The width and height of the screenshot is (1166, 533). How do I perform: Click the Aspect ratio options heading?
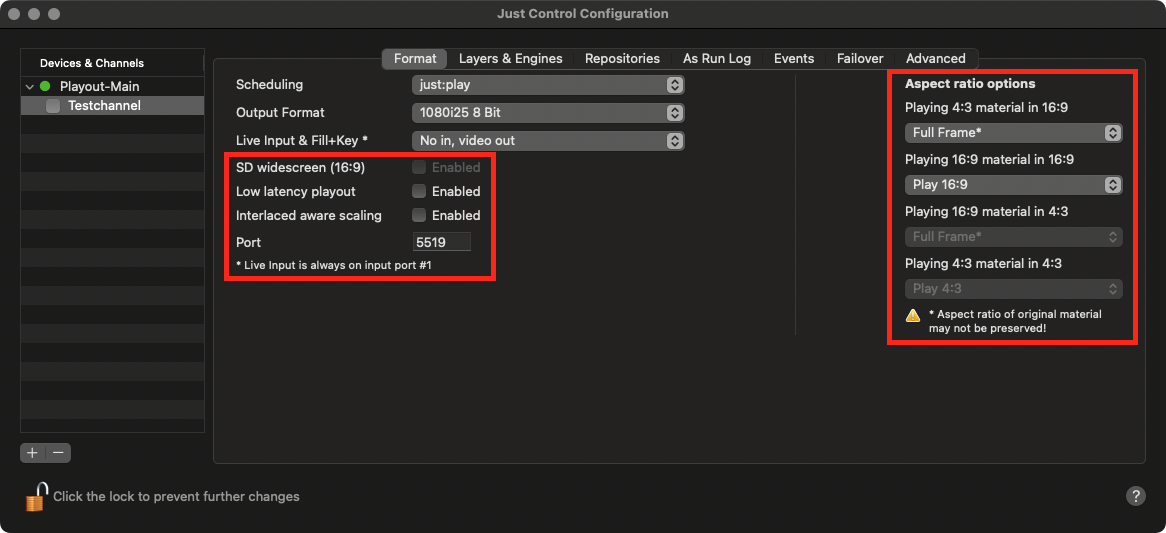pos(970,83)
